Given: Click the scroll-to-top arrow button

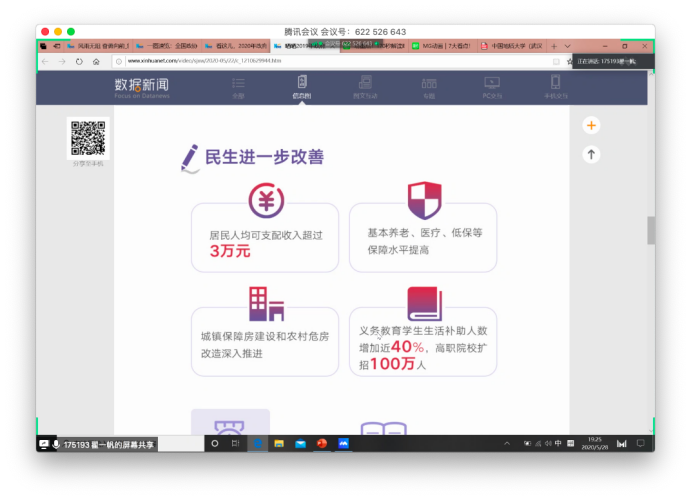Looking at the screenshot, I should (591, 154).
